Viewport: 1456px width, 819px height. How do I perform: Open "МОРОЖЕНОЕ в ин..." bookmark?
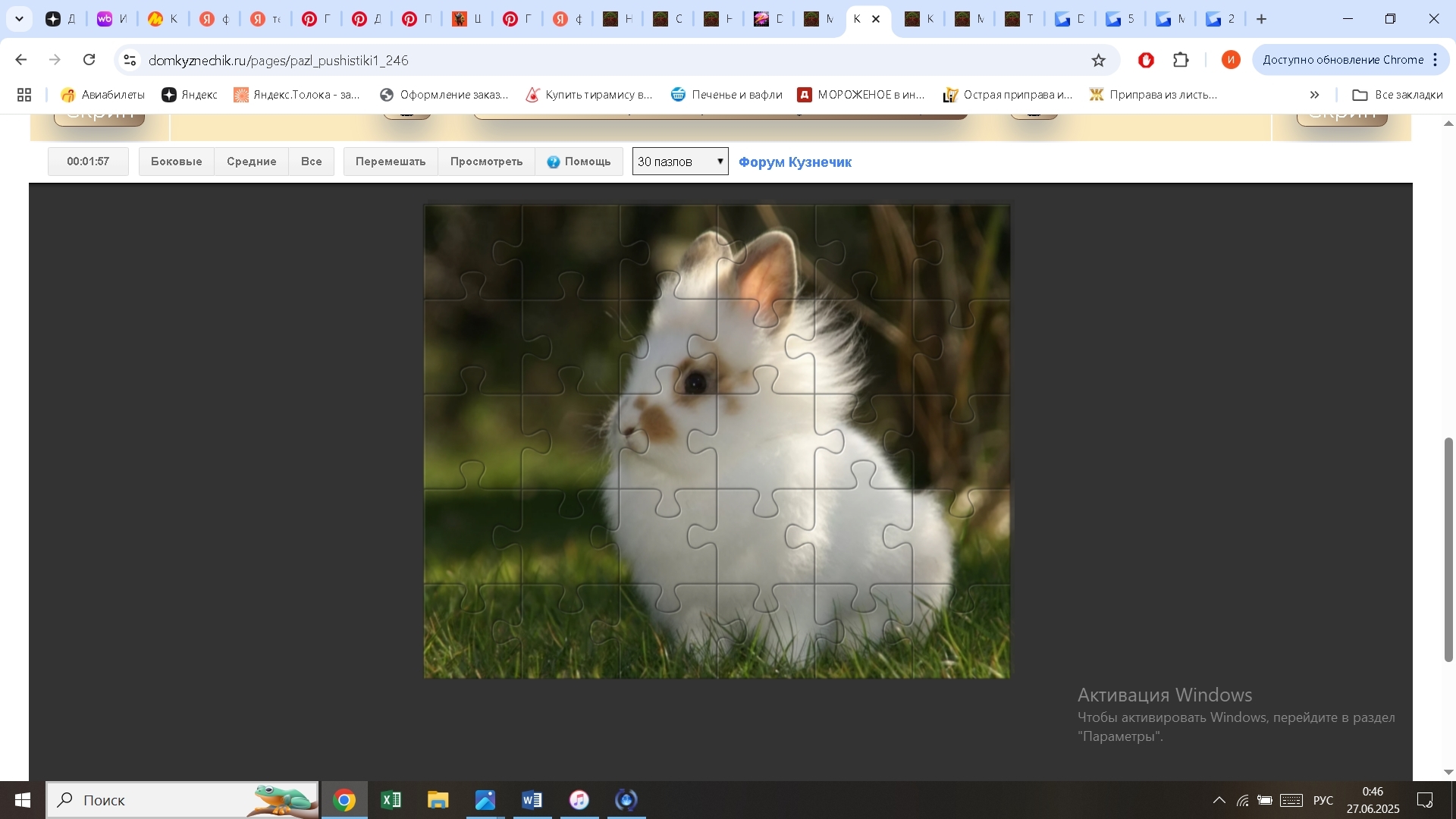click(x=861, y=95)
